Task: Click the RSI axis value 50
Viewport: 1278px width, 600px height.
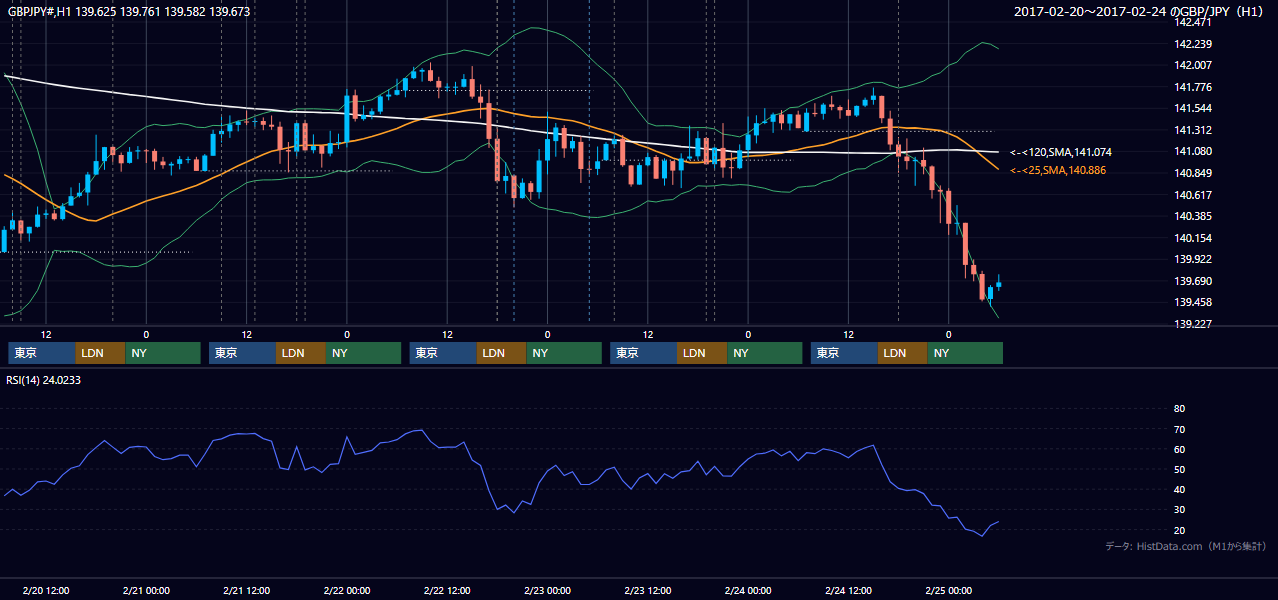Action: (1179, 469)
